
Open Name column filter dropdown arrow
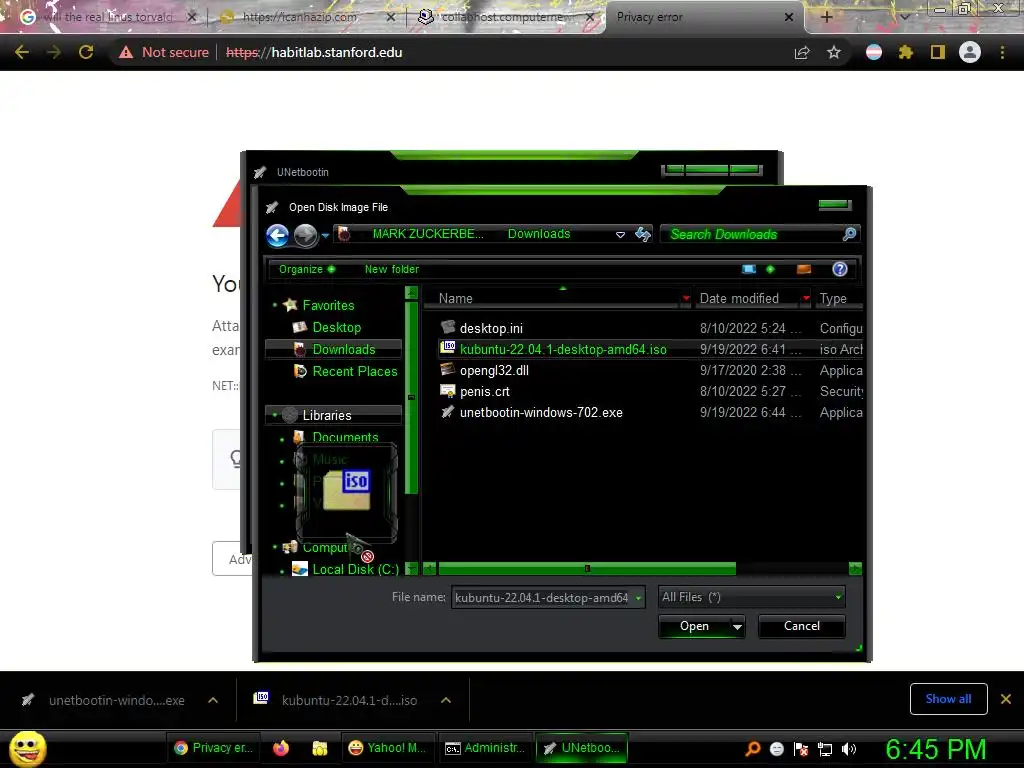(x=686, y=298)
